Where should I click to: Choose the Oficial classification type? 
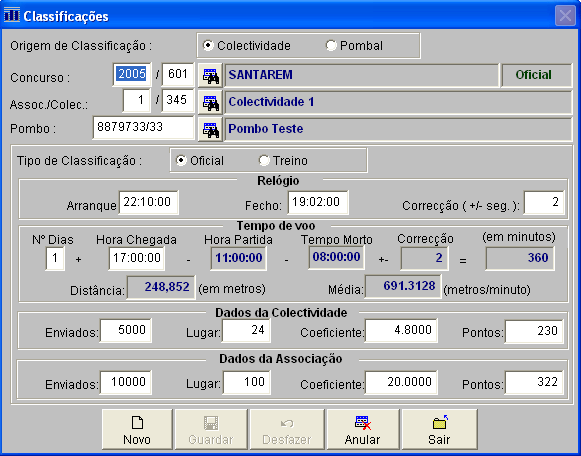coord(181,160)
